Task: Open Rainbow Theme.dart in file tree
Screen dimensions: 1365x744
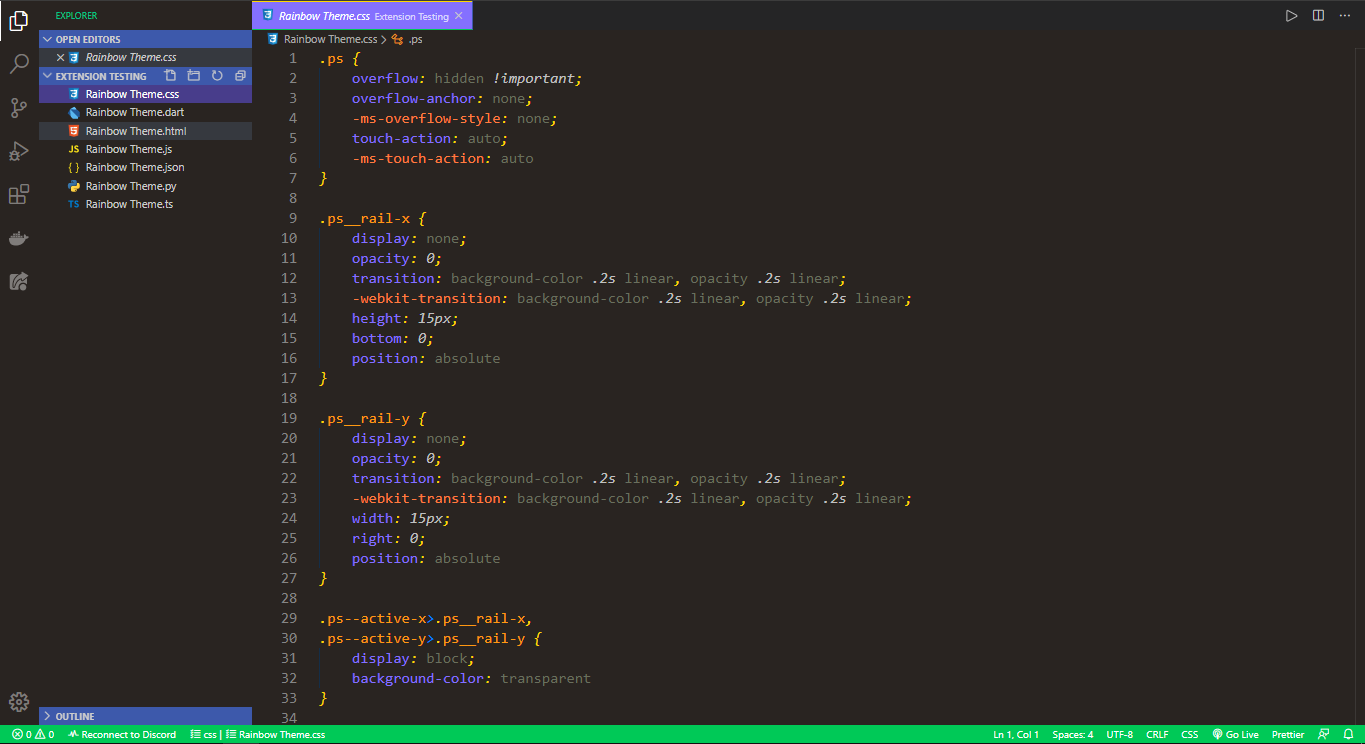Action: tap(145, 113)
